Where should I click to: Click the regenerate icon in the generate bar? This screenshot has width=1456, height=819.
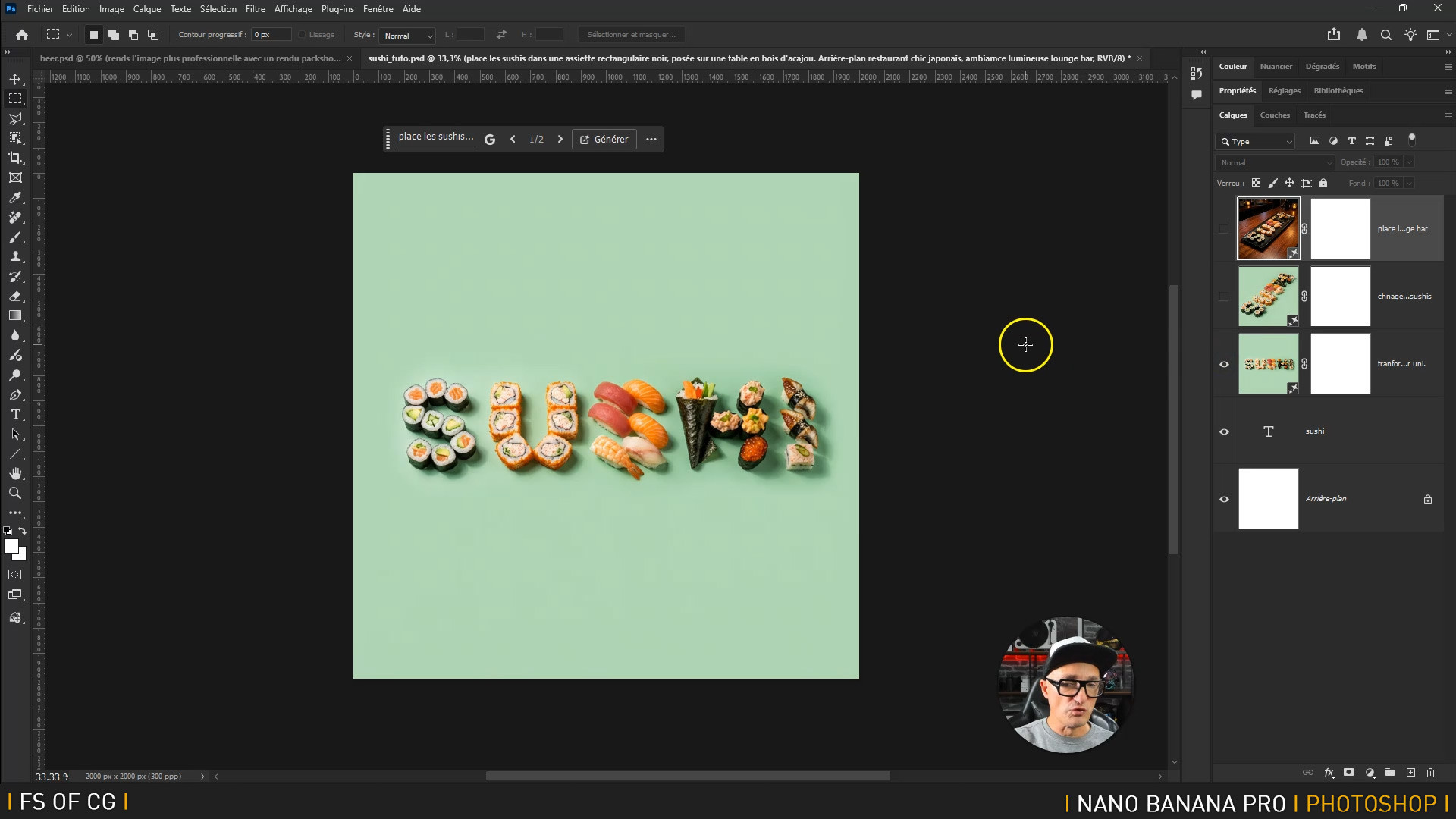490,140
